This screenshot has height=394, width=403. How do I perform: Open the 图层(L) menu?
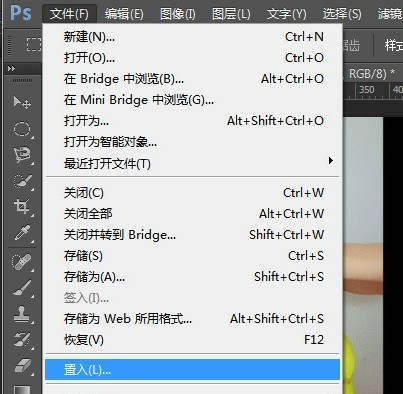(x=231, y=14)
